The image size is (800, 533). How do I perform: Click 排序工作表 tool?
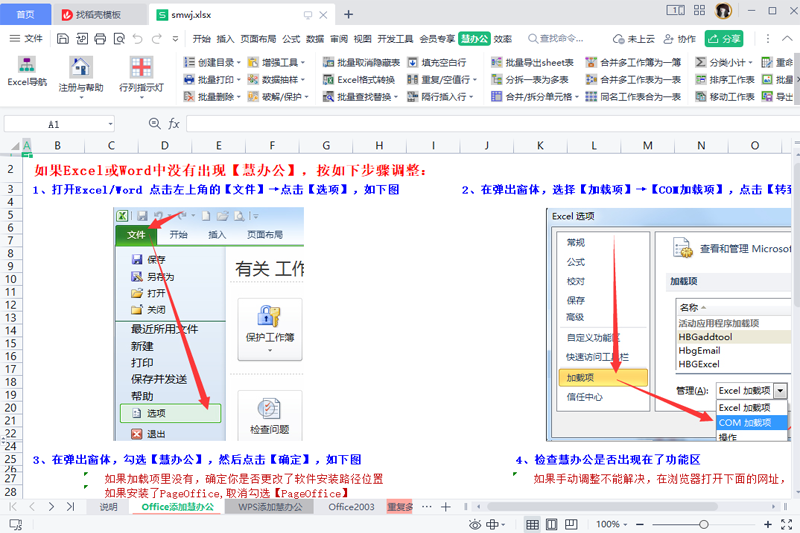[x=725, y=80]
